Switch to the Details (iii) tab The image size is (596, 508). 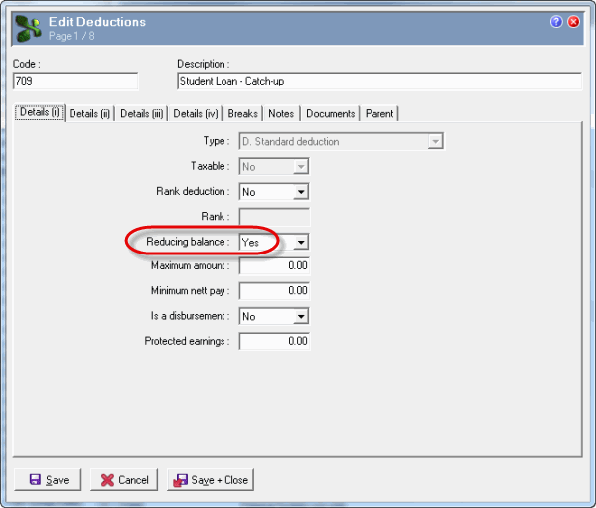[x=141, y=114]
